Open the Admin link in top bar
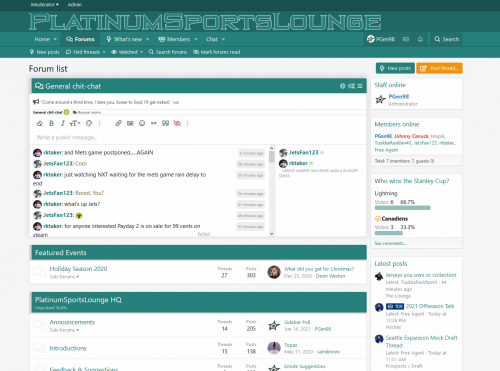500x371 pixels. pos(75,5)
